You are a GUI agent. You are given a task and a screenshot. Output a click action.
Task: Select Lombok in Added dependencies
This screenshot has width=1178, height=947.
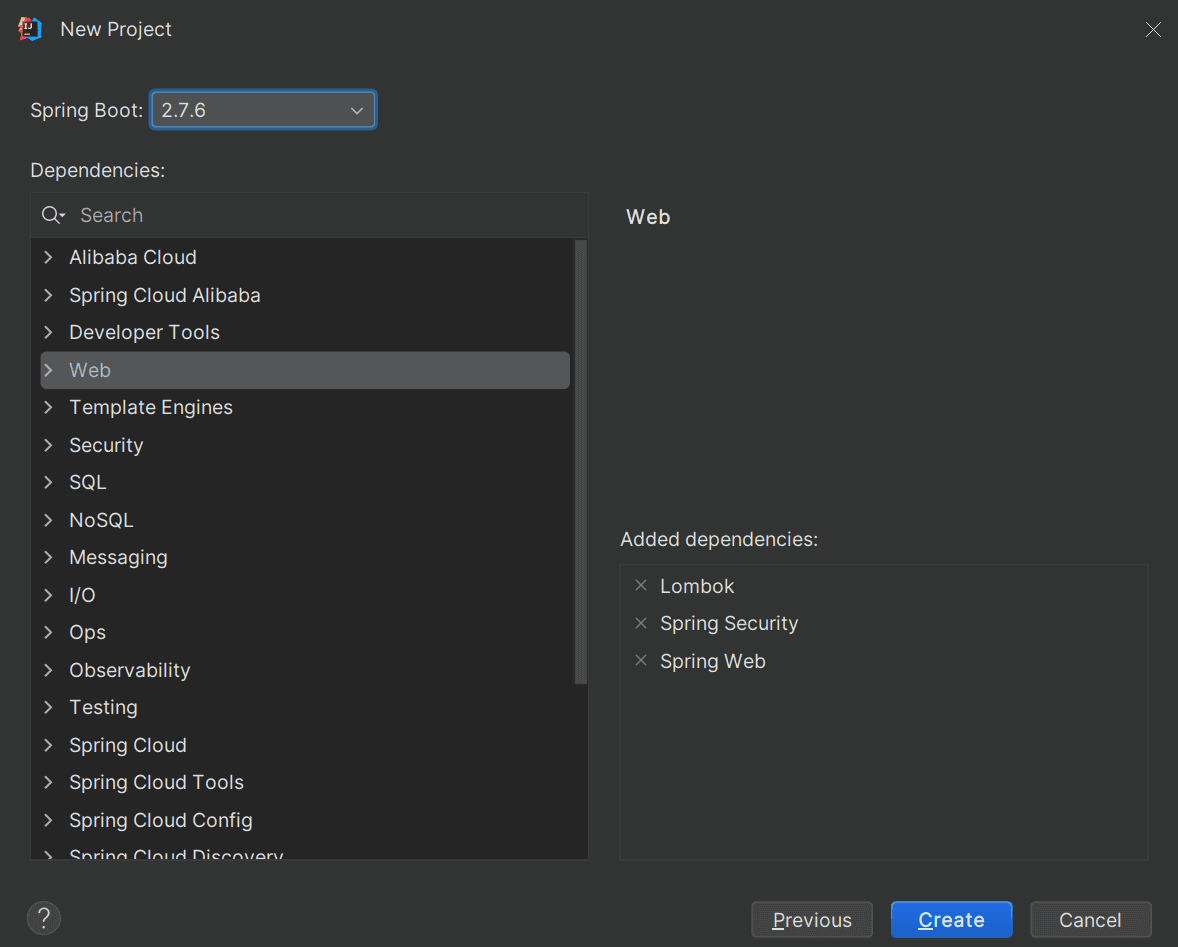(697, 586)
